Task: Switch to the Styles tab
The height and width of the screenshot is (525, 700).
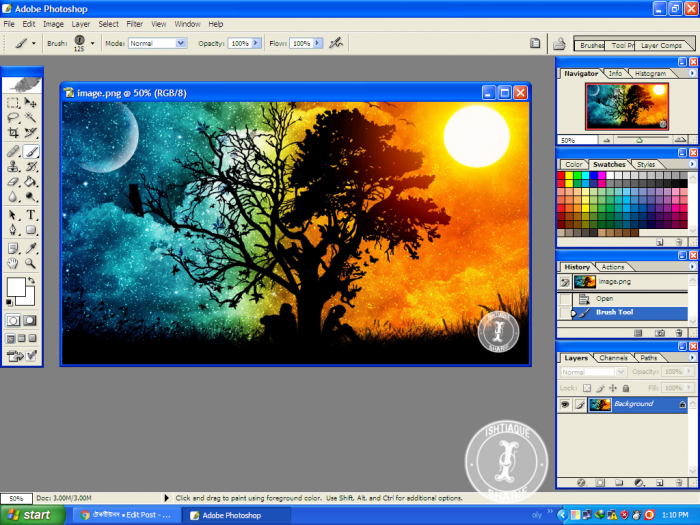Action: tap(646, 164)
